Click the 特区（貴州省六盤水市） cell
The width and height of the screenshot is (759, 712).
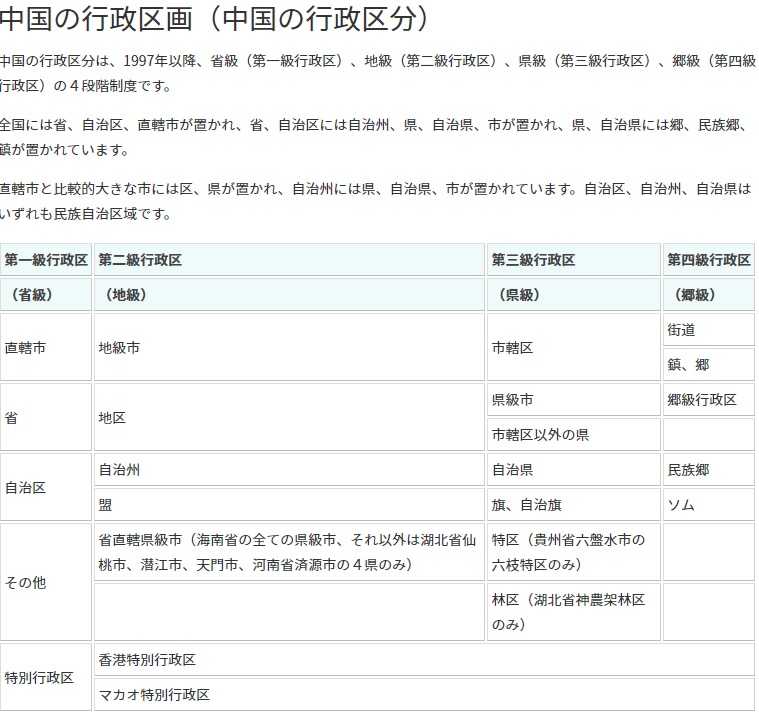pos(574,552)
